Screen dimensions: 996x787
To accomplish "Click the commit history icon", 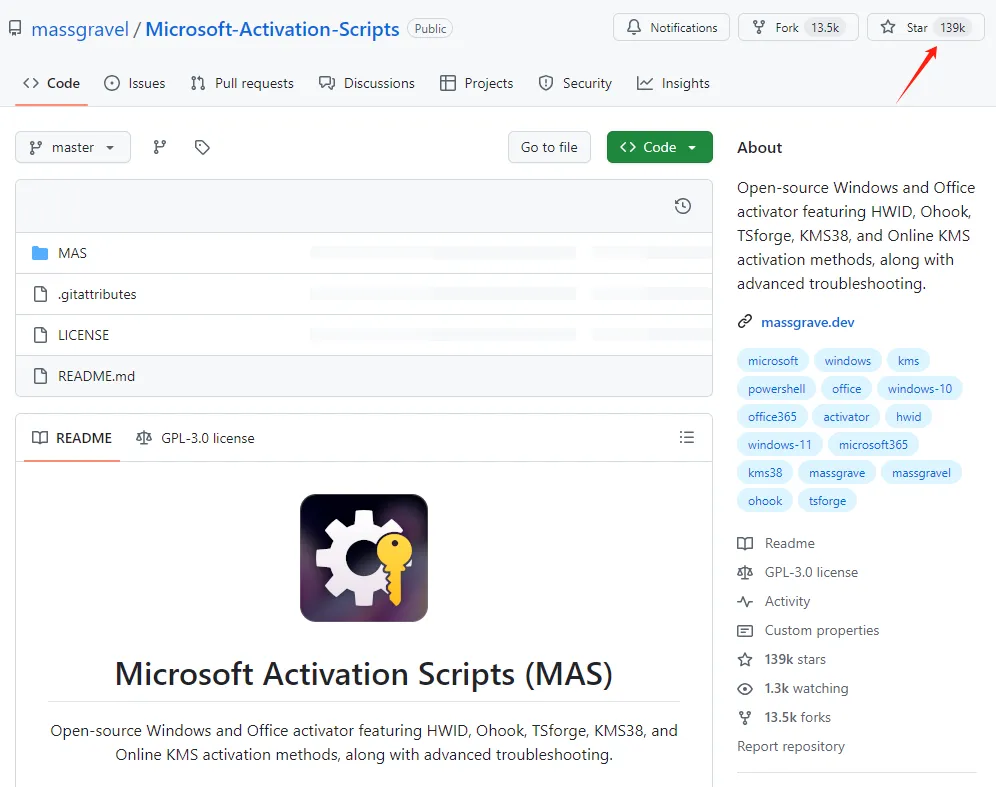I will [x=683, y=206].
